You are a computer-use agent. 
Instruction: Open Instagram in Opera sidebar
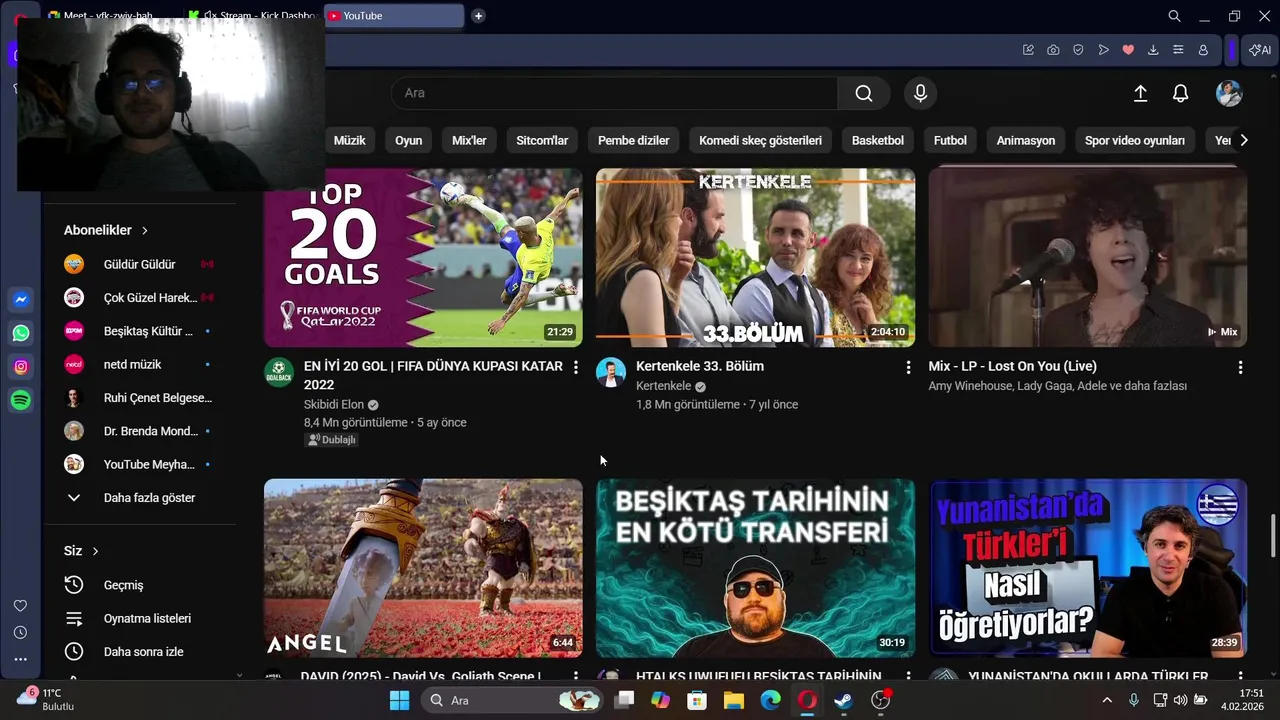(x=20, y=367)
